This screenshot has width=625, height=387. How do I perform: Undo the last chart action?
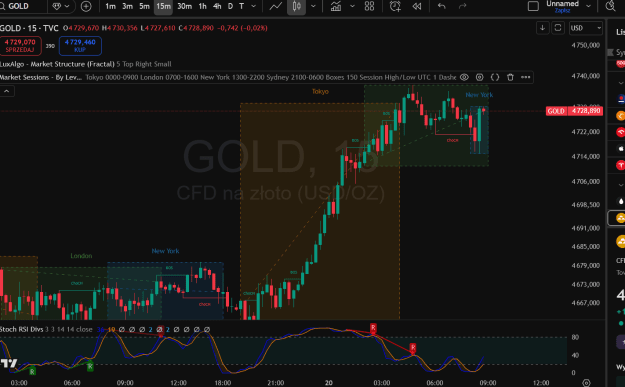441,6
